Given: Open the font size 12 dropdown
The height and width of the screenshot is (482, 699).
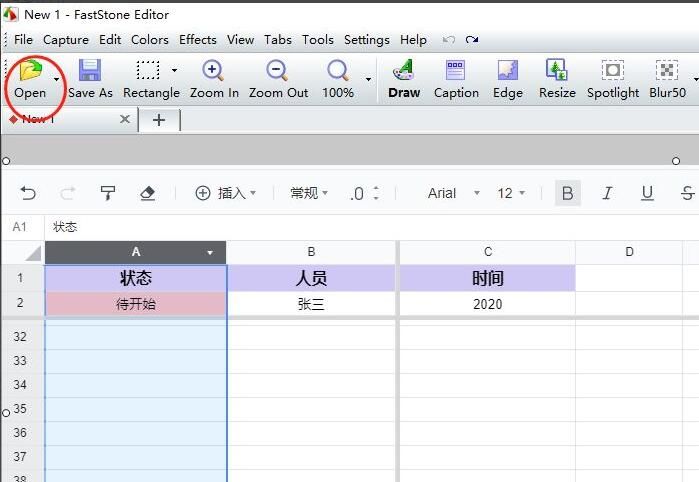Looking at the screenshot, I should point(511,193).
